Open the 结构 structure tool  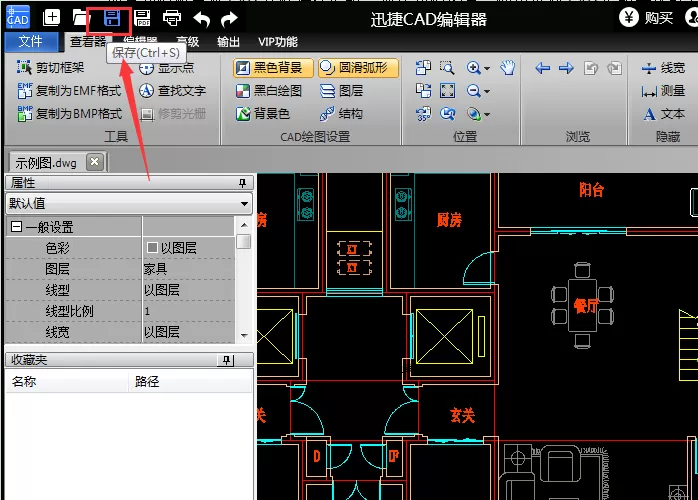point(341,114)
